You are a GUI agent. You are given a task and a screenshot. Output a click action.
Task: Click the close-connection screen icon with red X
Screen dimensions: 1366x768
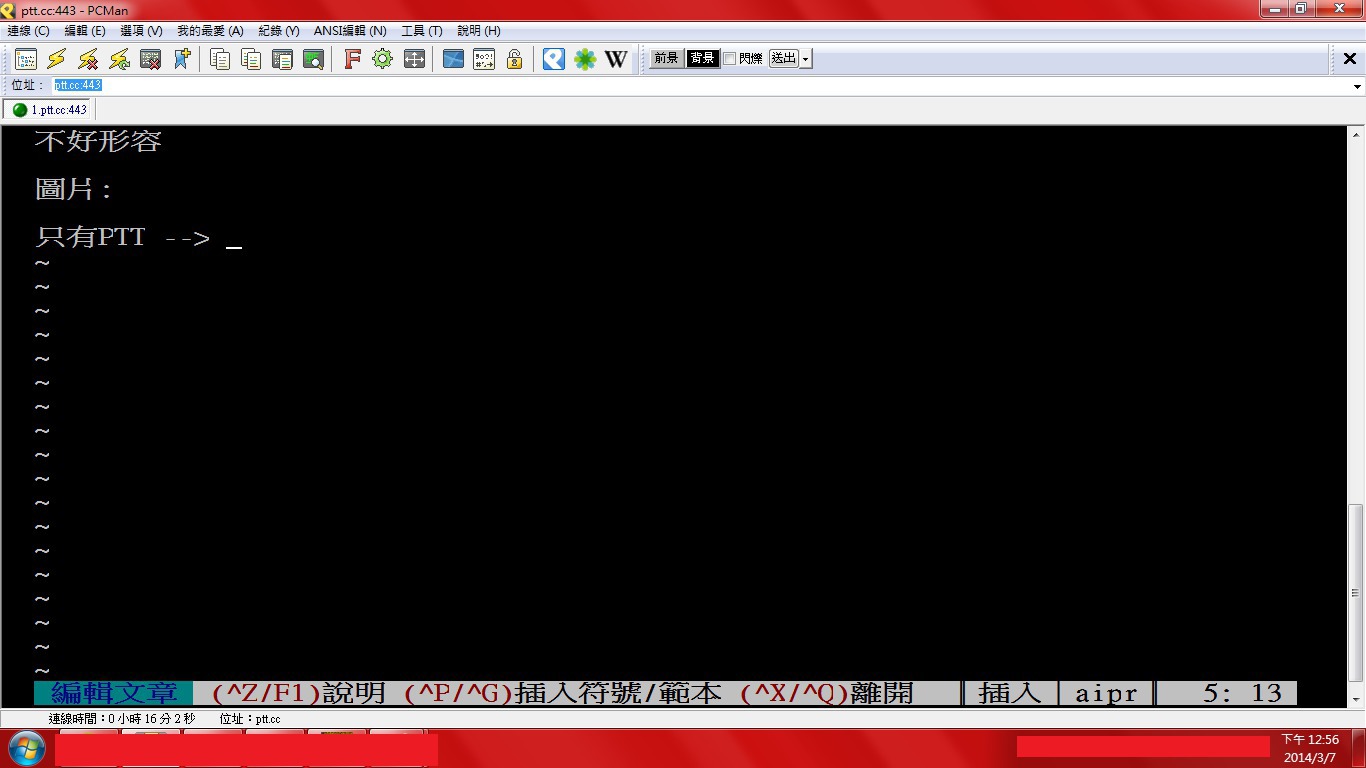click(x=151, y=59)
